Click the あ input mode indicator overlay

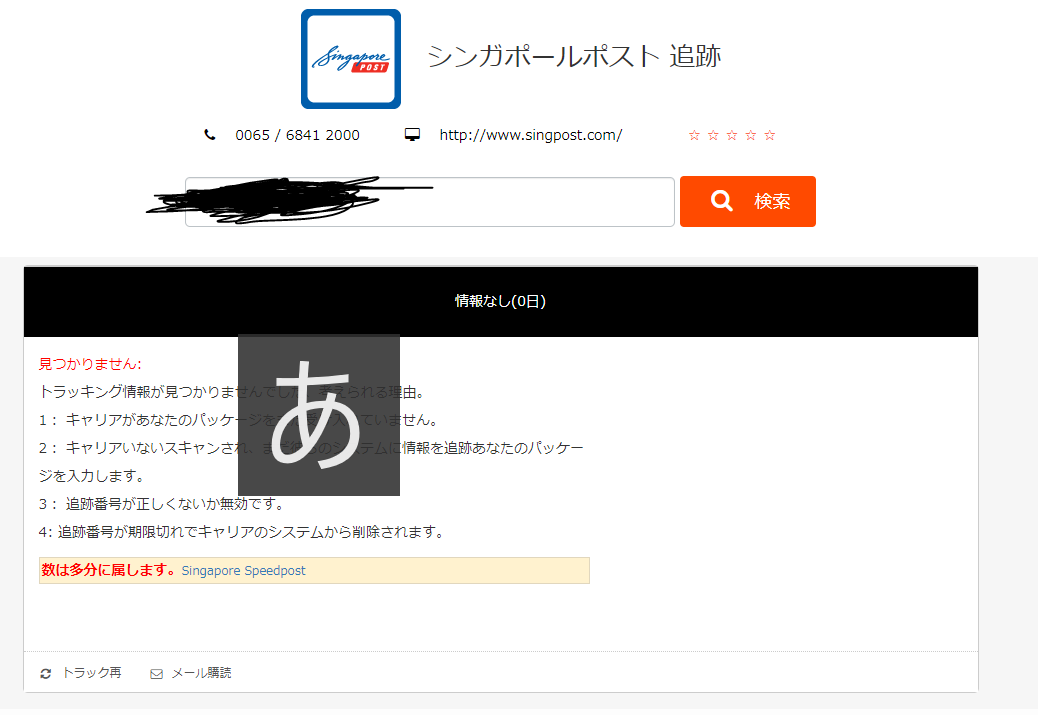319,415
